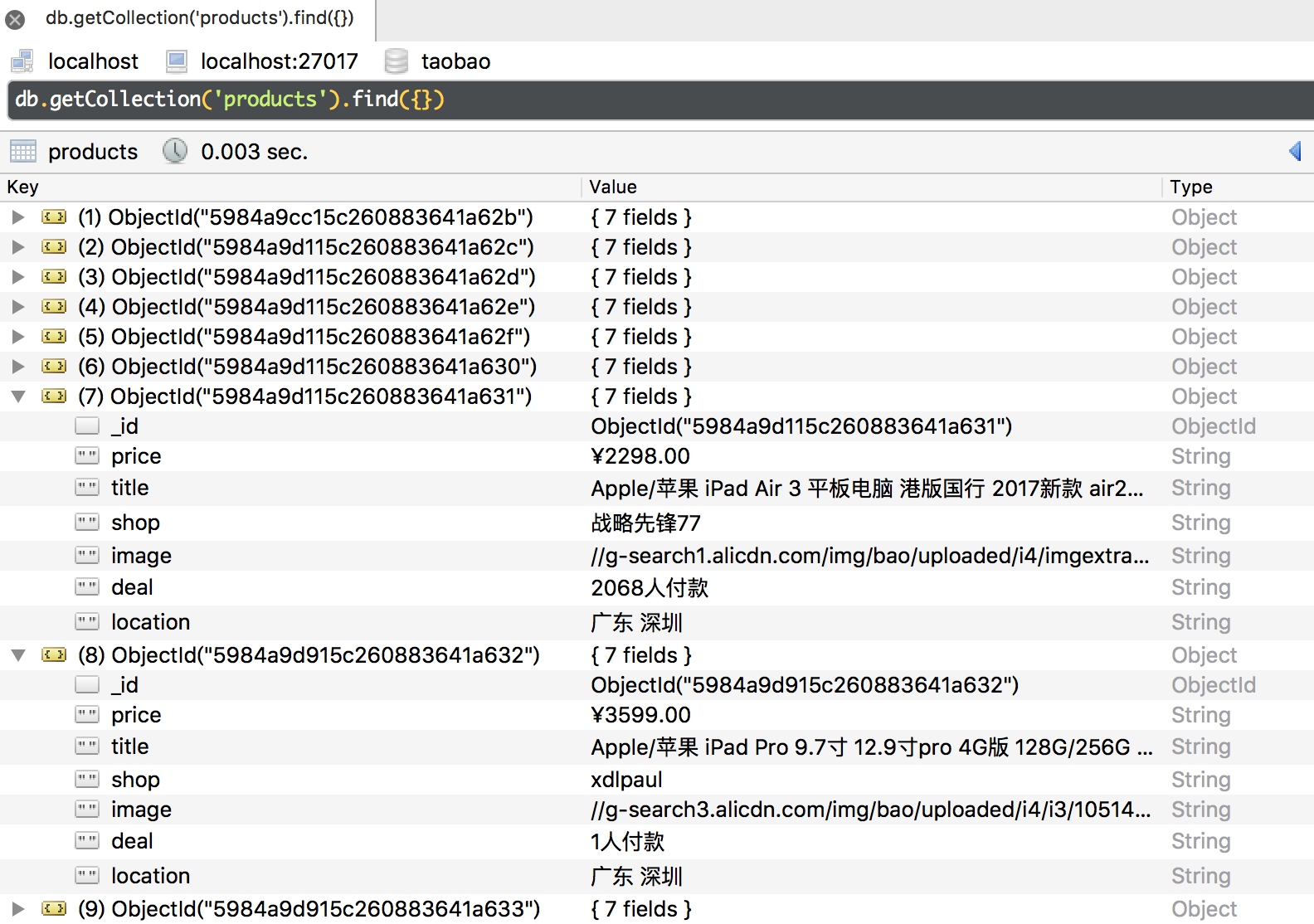The image size is (1314, 924).
Task: Select the price value ¥2298.00
Action: (x=640, y=456)
